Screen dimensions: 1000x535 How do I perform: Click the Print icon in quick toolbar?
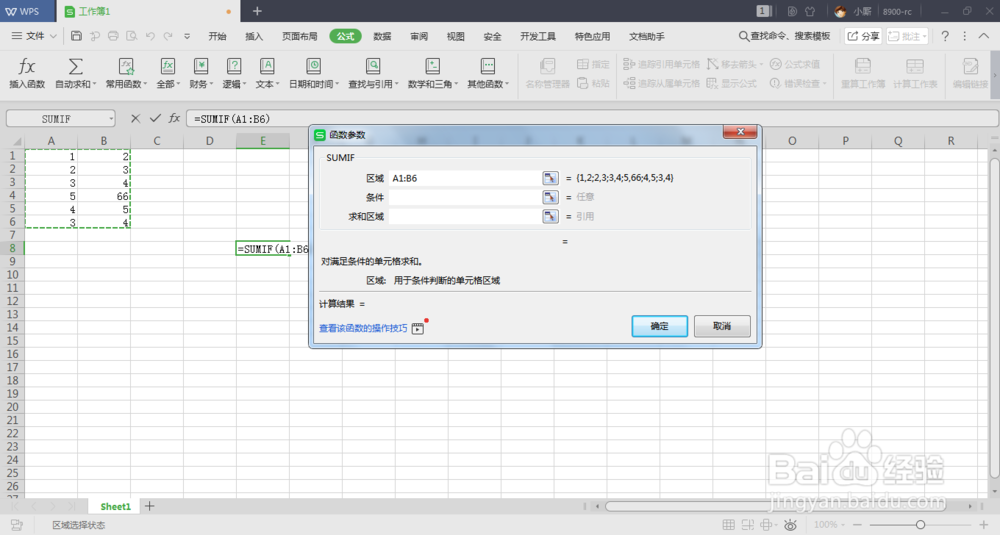pyautogui.click(x=113, y=36)
